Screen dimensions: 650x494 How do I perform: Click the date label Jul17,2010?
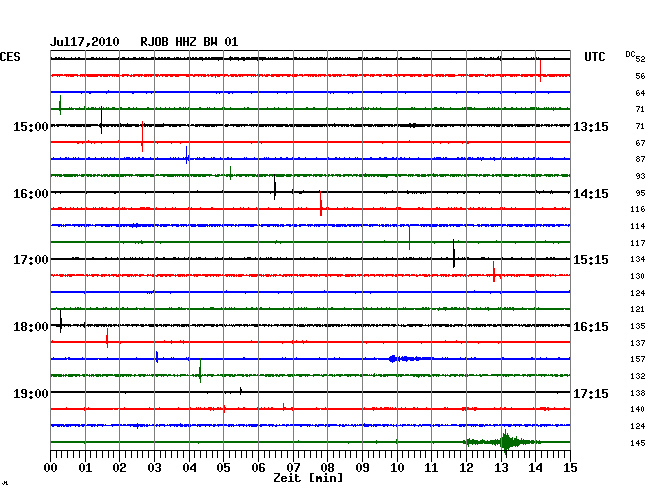pyautogui.click(x=85, y=42)
